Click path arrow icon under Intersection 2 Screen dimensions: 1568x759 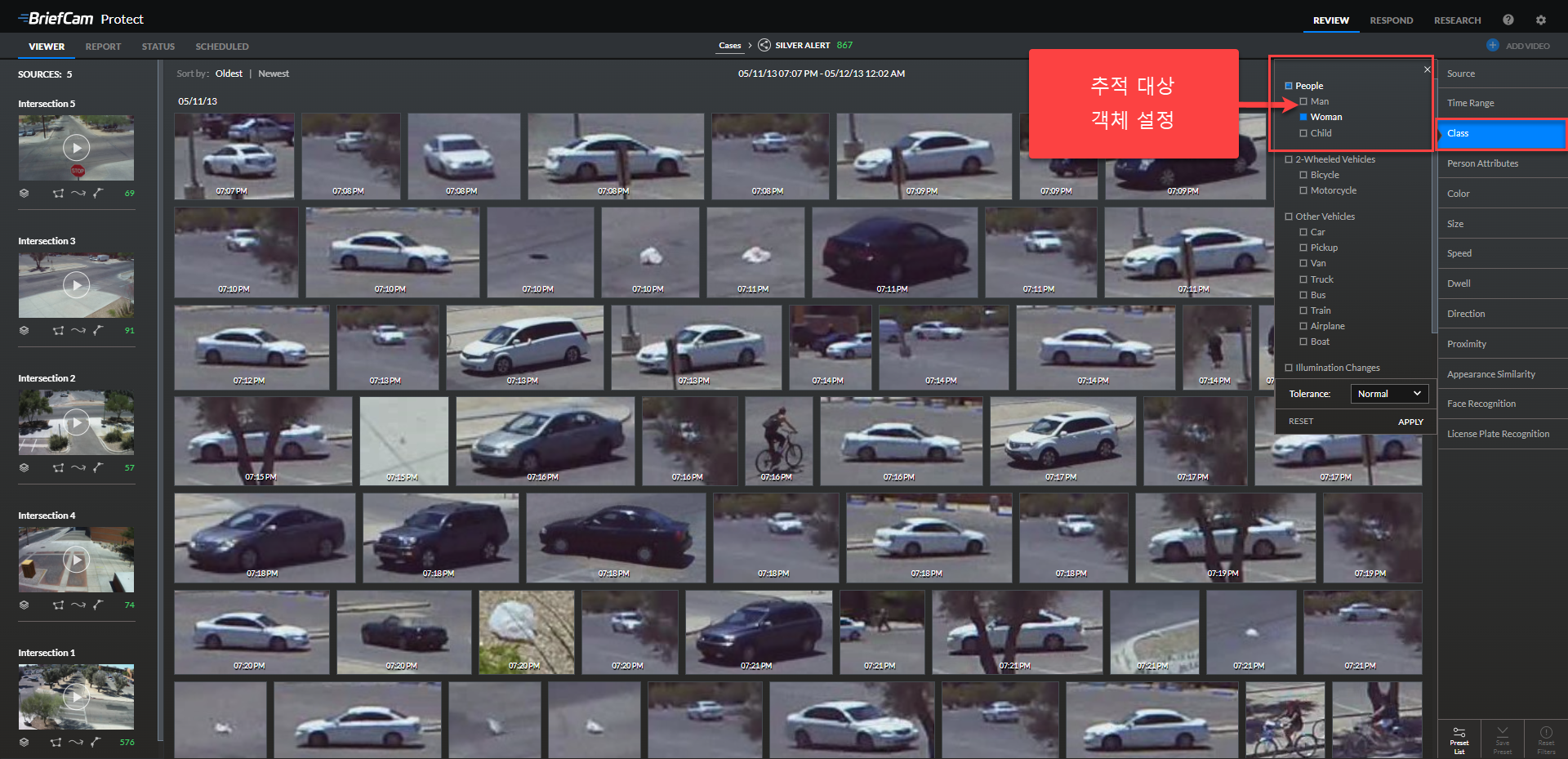click(x=78, y=468)
